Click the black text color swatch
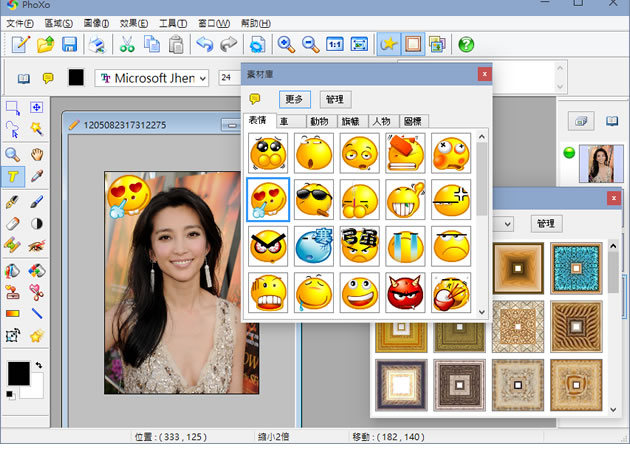This screenshot has width=630, height=451. [x=76, y=78]
